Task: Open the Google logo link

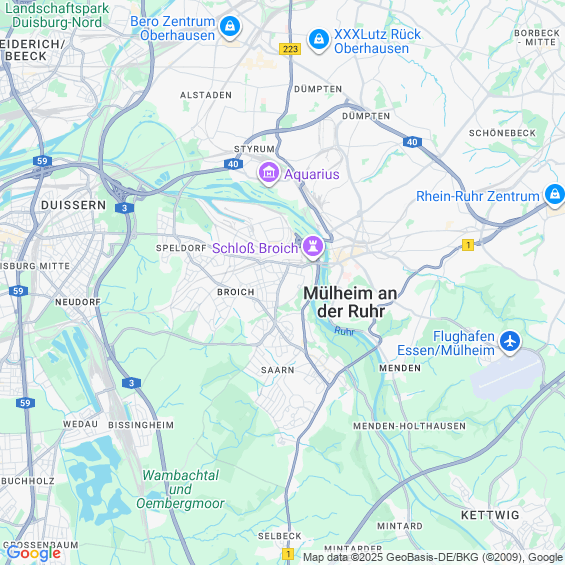Action: 34,553
